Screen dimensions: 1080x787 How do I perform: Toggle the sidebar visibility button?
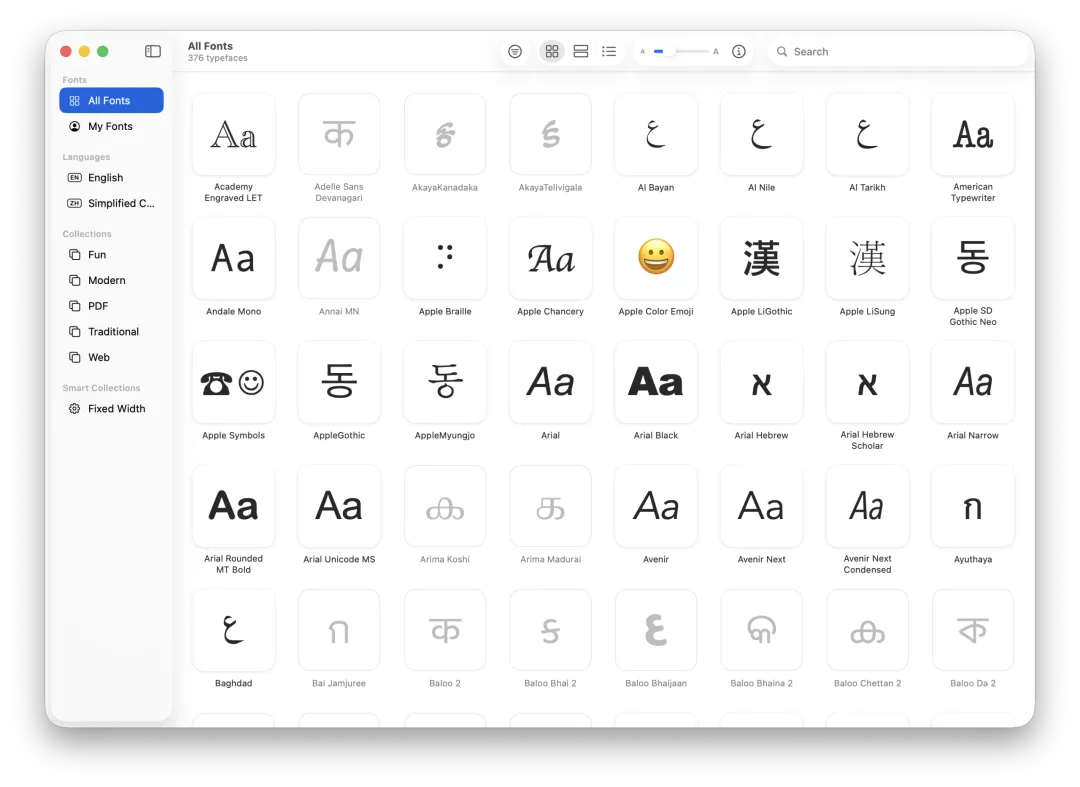[x=153, y=52]
